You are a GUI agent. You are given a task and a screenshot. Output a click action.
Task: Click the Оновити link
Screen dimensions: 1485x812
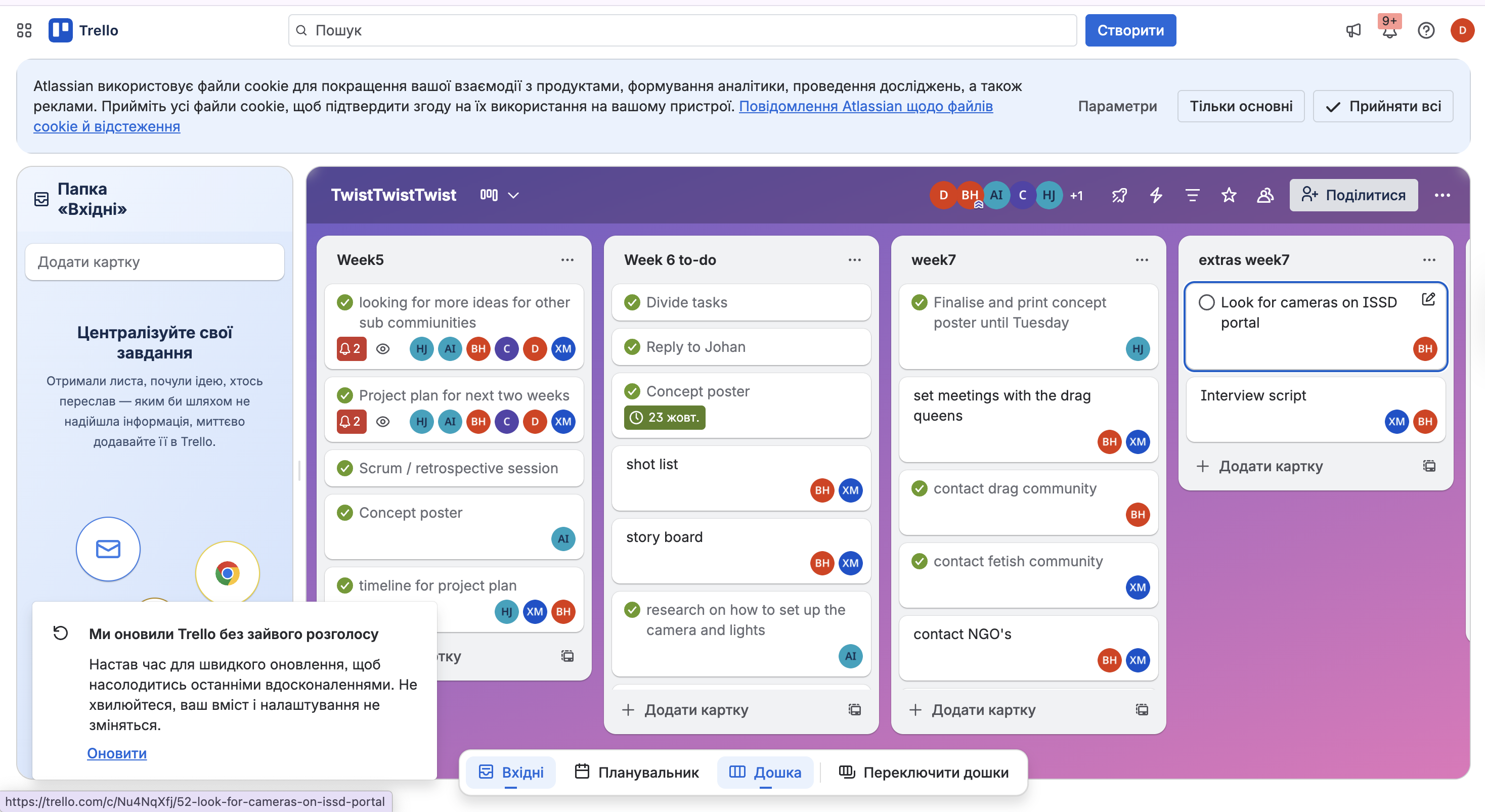pos(116,753)
